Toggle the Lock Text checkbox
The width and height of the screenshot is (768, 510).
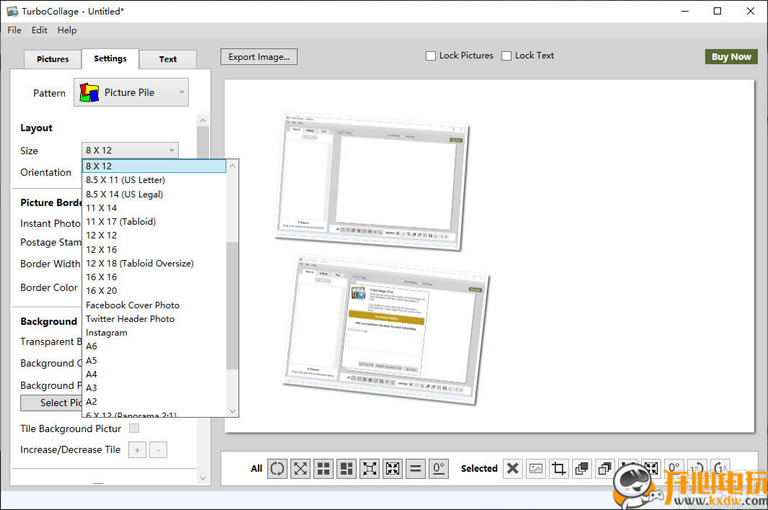click(x=507, y=56)
